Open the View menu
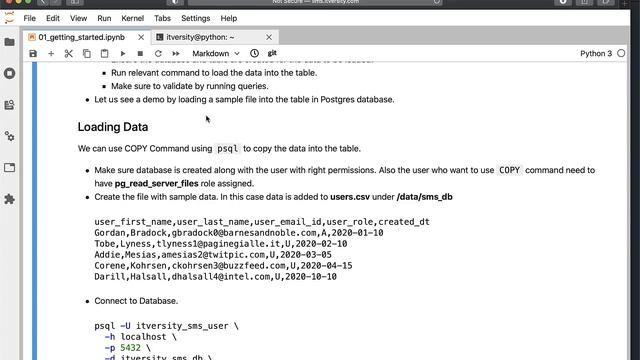This screenshot has height=360, width=640. 78,18
